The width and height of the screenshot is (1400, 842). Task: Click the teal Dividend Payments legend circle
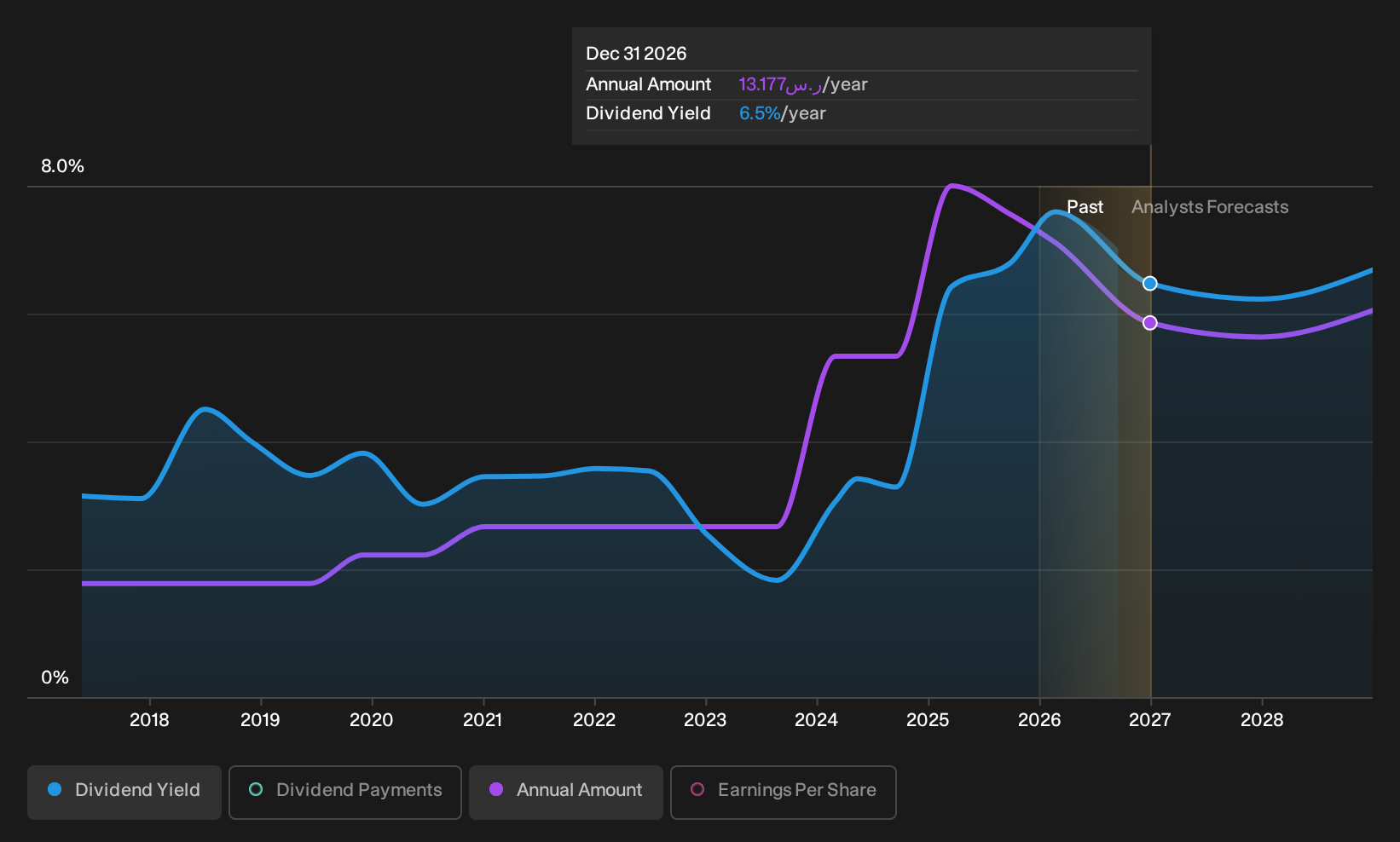[x=256, y=790]
